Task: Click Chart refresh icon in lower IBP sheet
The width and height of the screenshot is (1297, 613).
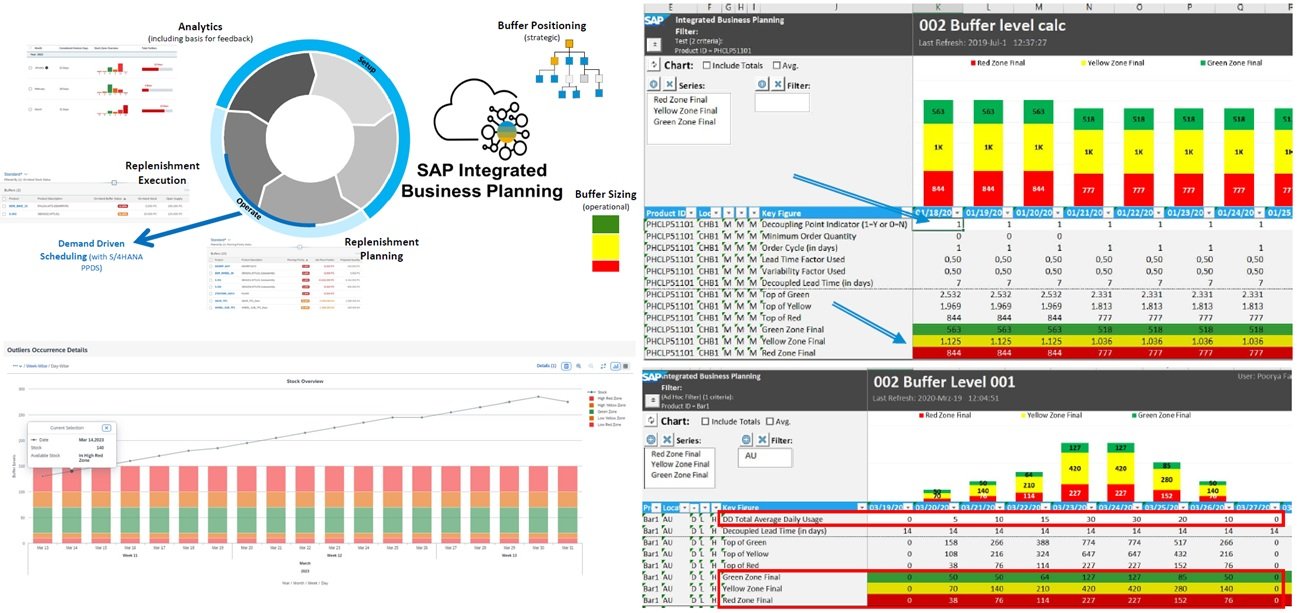Action: pos(651,420)
